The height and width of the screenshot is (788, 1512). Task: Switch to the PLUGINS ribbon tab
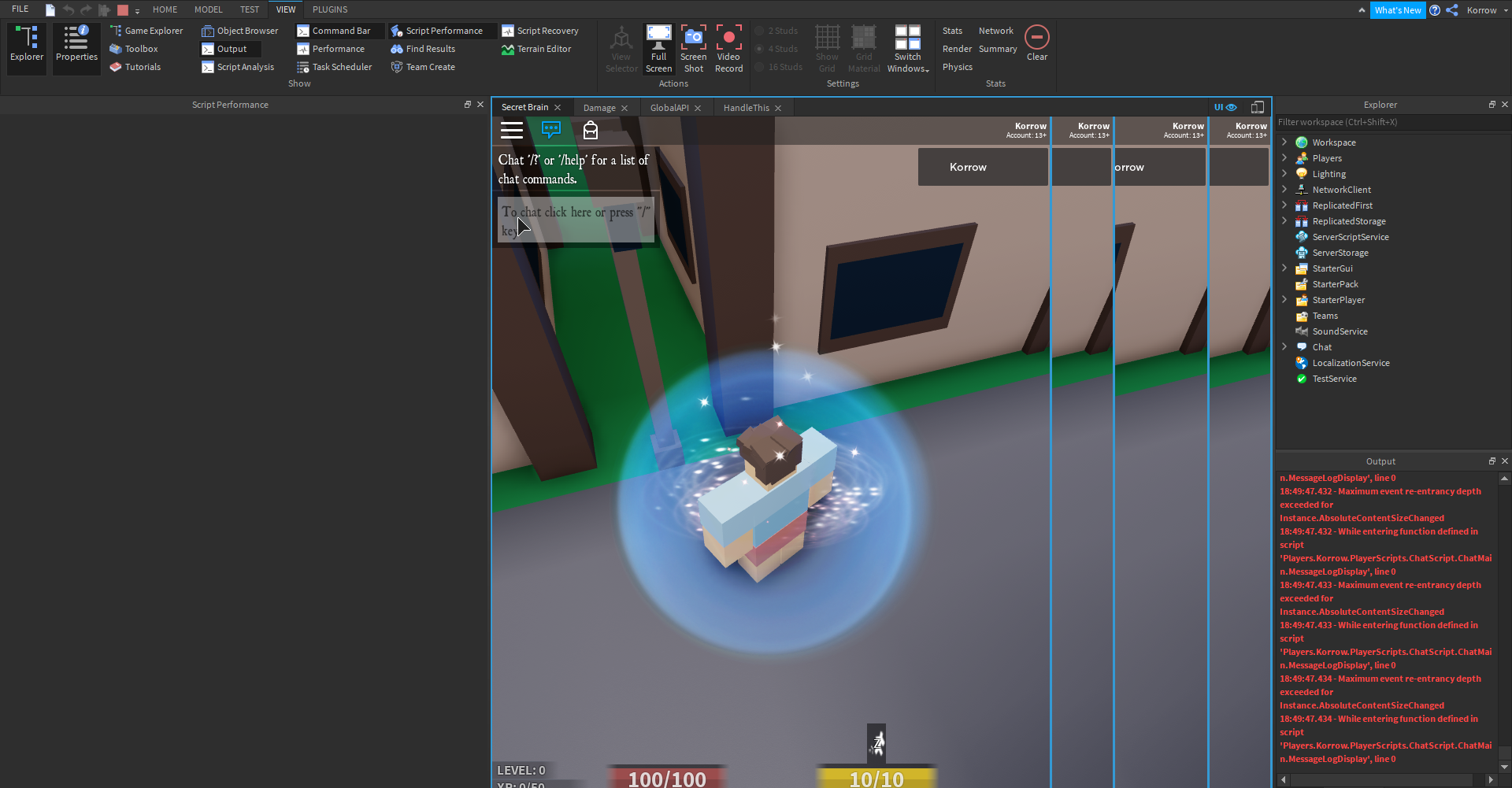click(x=330, y=9)
